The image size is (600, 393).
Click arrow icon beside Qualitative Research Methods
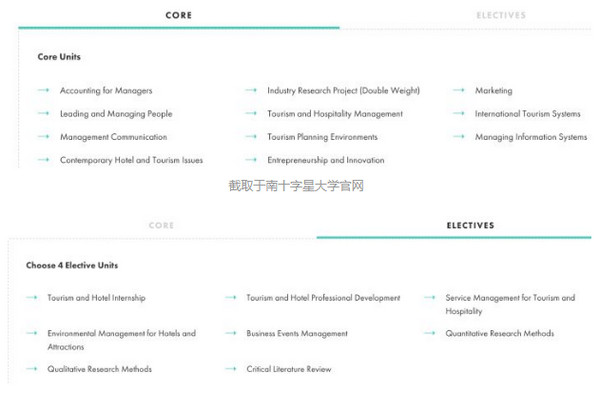pos(32,369)
